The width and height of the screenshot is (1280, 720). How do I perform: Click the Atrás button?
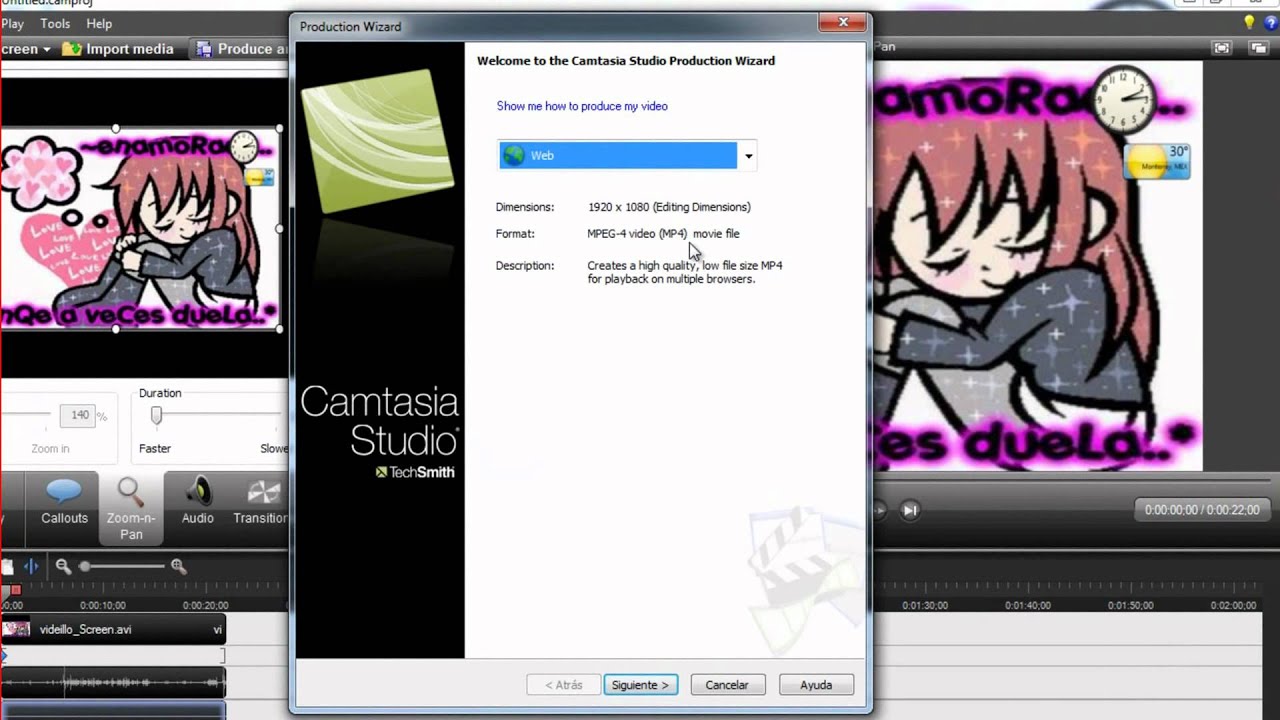[563, 685]
